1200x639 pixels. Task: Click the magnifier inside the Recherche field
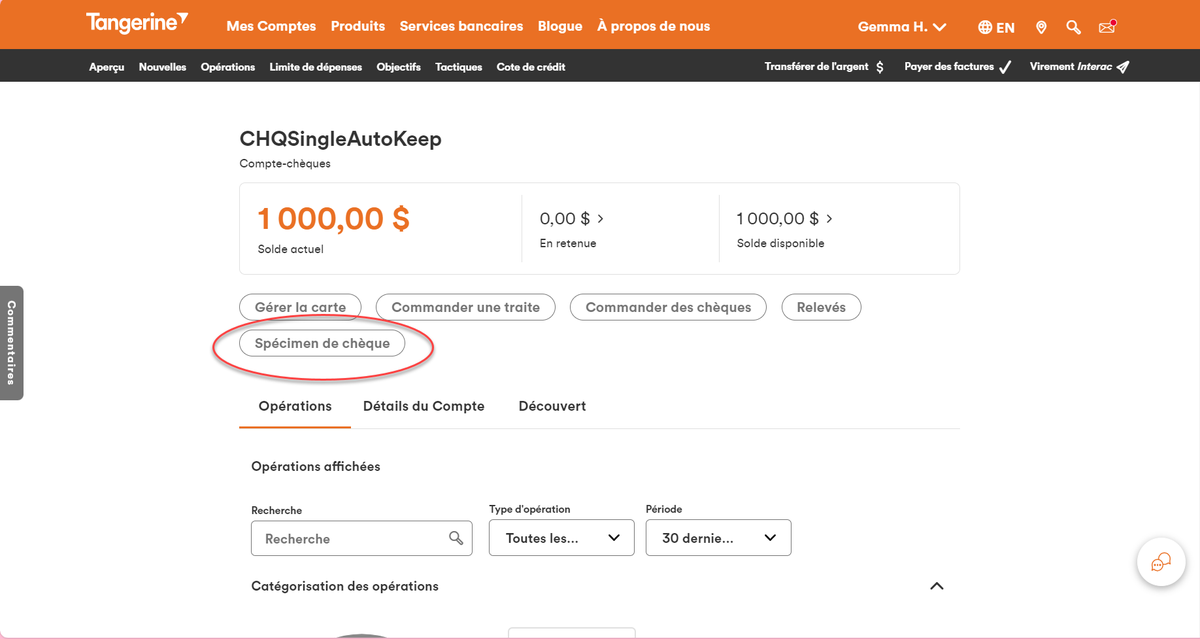(x=458, y=538)
